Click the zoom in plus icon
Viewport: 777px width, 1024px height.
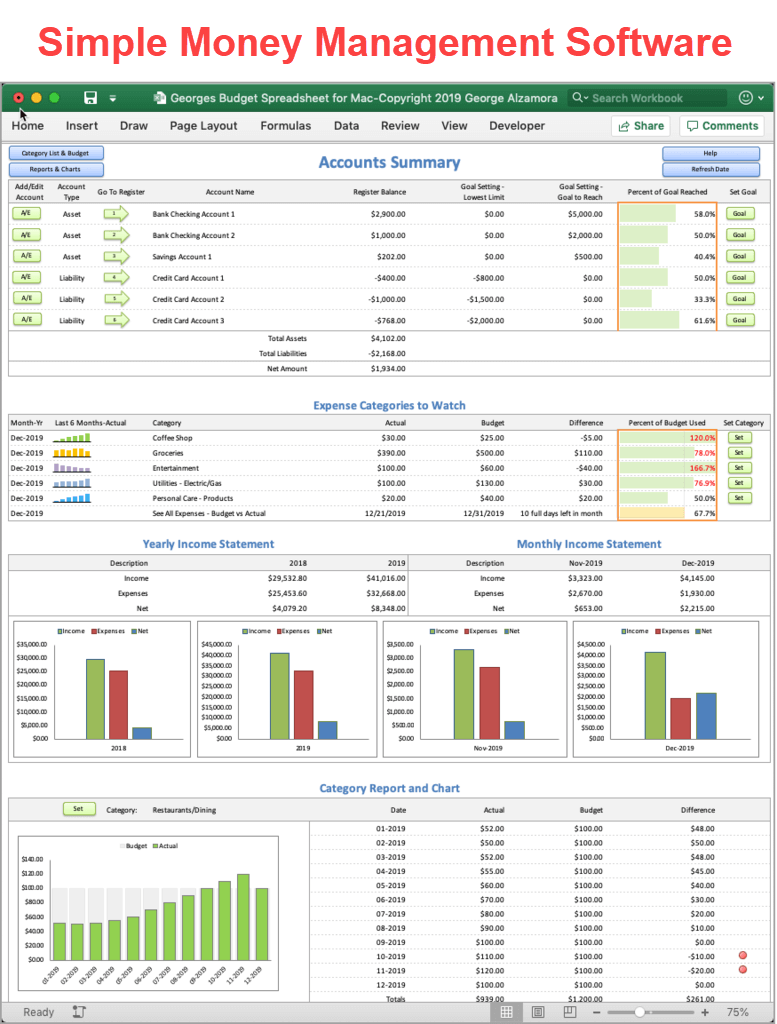coord(706,1012)
